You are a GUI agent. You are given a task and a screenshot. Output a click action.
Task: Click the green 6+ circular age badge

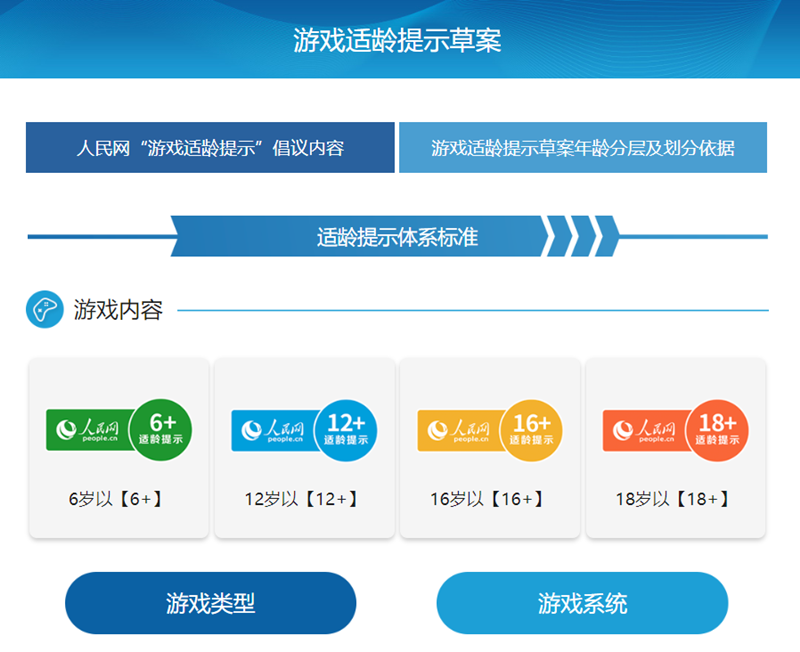pos(161,430)
